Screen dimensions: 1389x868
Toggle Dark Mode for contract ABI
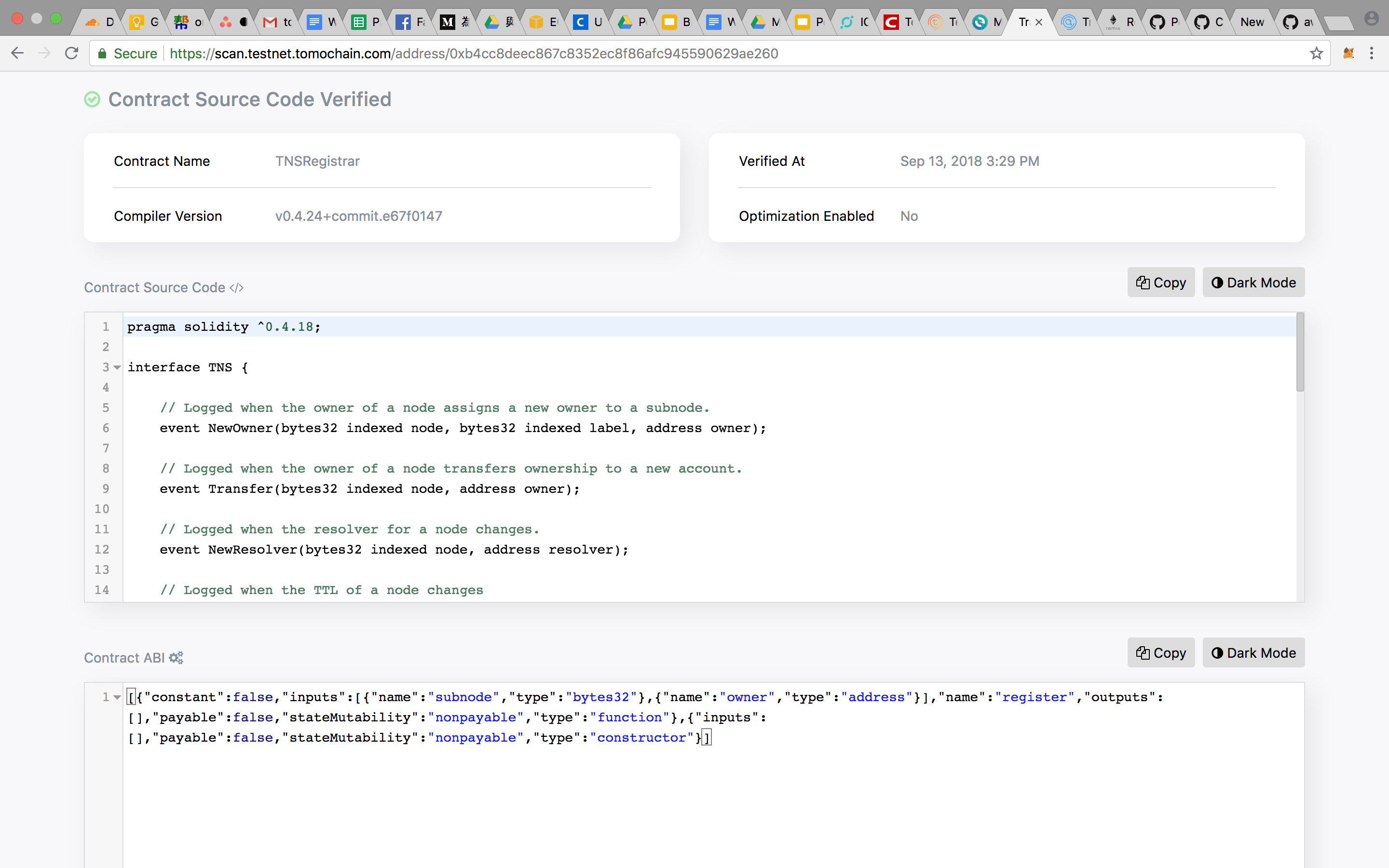pos(1253,653)
